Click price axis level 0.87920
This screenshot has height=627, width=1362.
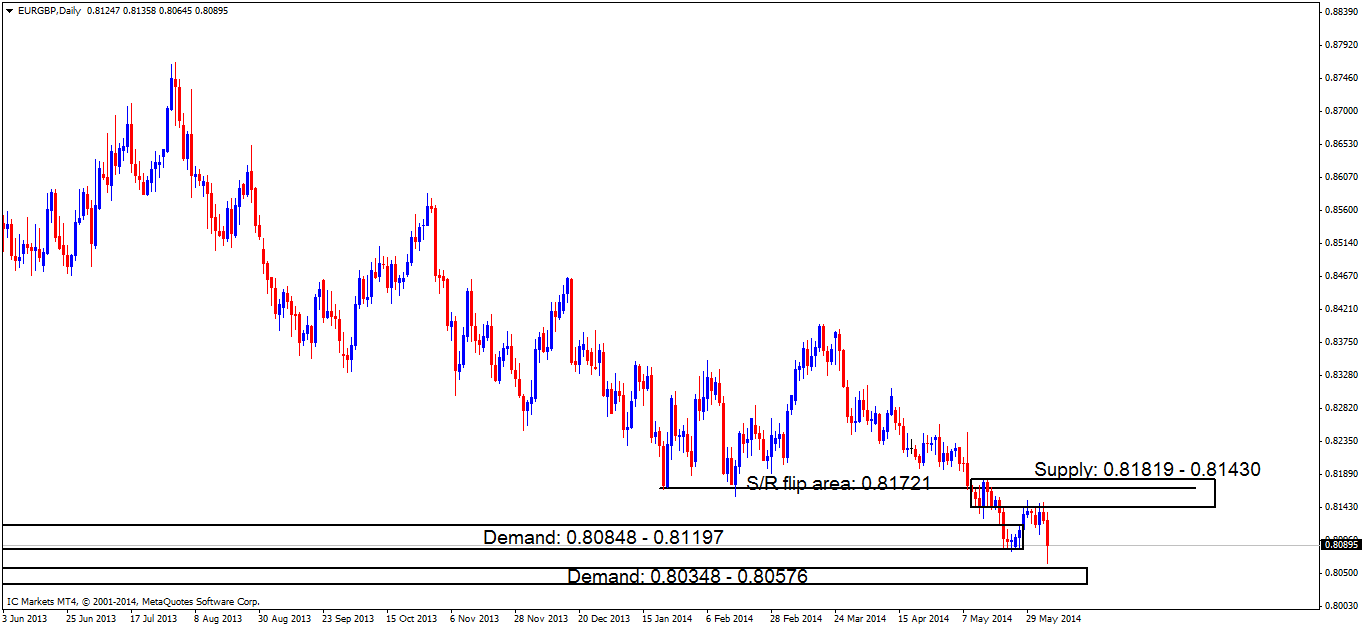(1340, 44)
